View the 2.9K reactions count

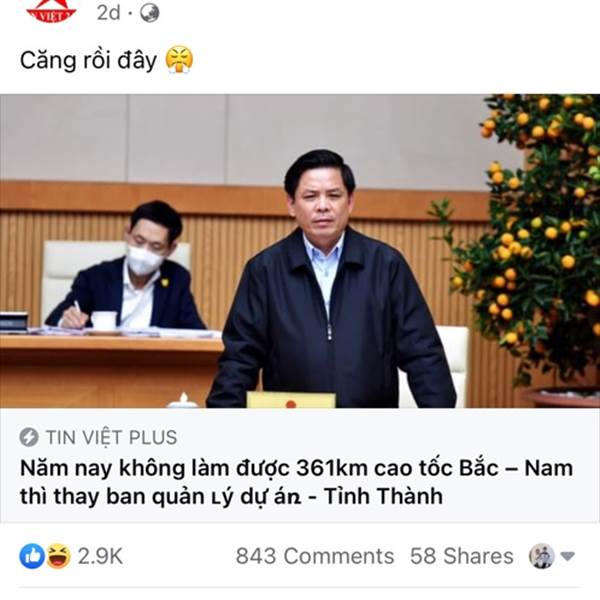100,556
